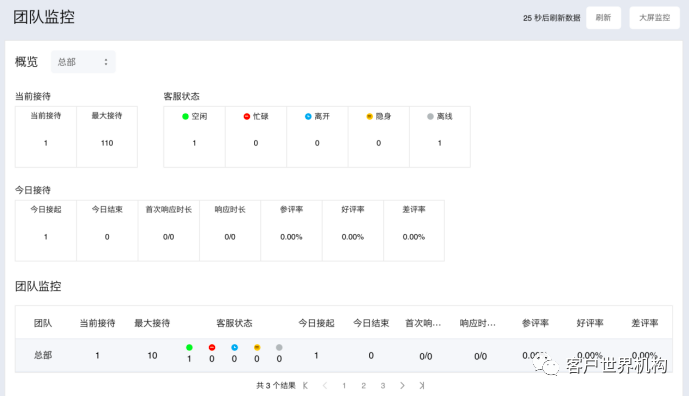The width and height of the screenshot is (690, 396).
Task: Open the 总部 team dropdown
Action: click(x=83, y=62)
